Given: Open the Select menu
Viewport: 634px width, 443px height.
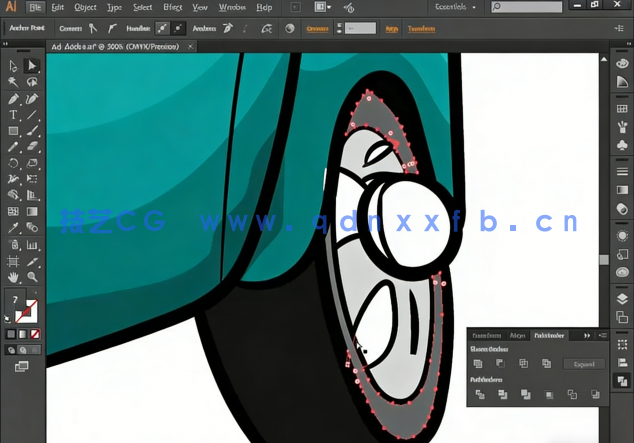Looking at the screenshot, I should (143, 7).
